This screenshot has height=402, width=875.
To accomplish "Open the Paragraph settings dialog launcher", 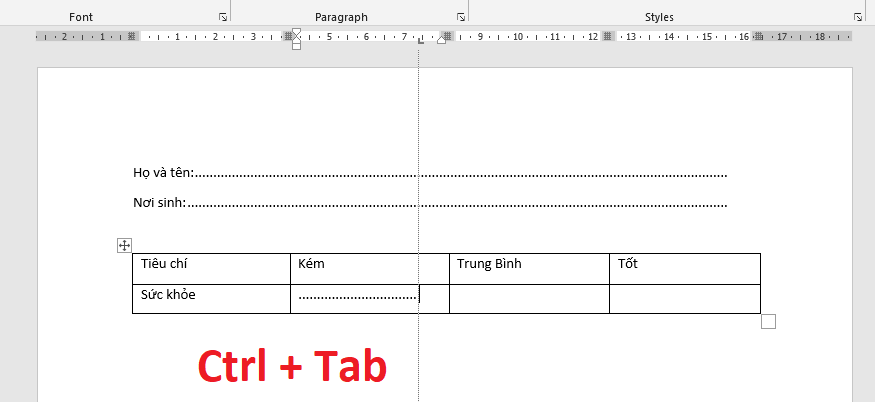I will [x=461, y=18].
